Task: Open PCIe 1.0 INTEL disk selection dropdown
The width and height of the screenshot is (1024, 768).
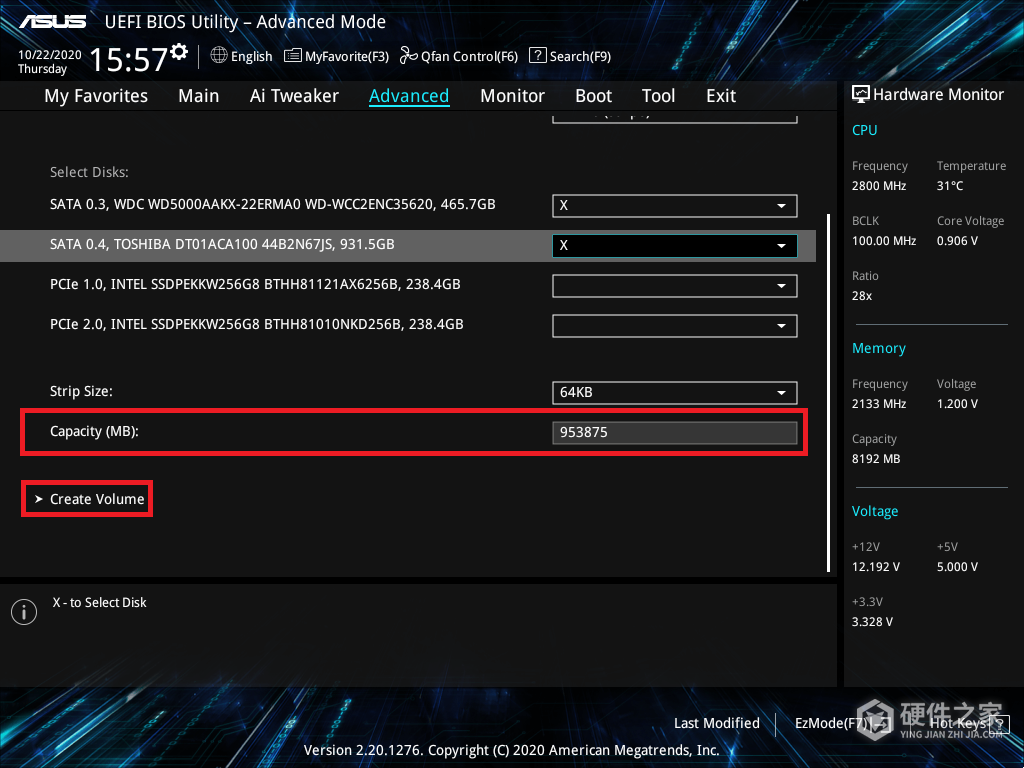Action: (675, 286)
